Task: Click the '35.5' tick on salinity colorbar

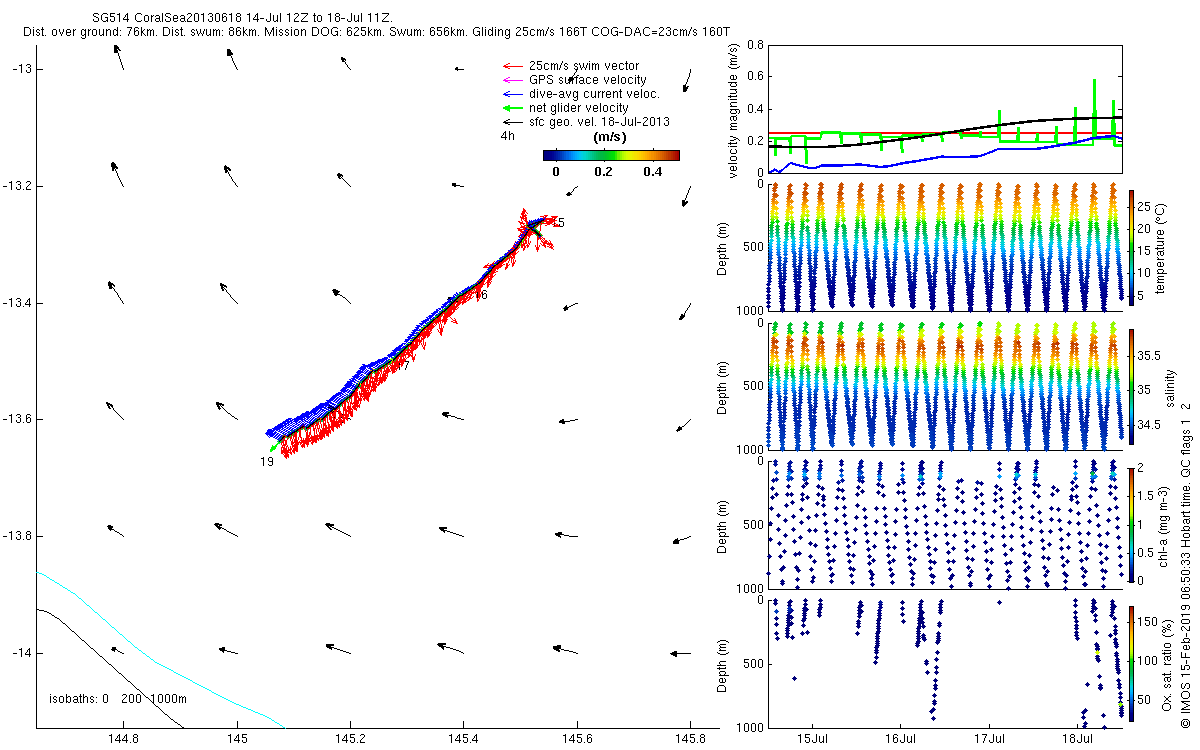Action: 1147,356
